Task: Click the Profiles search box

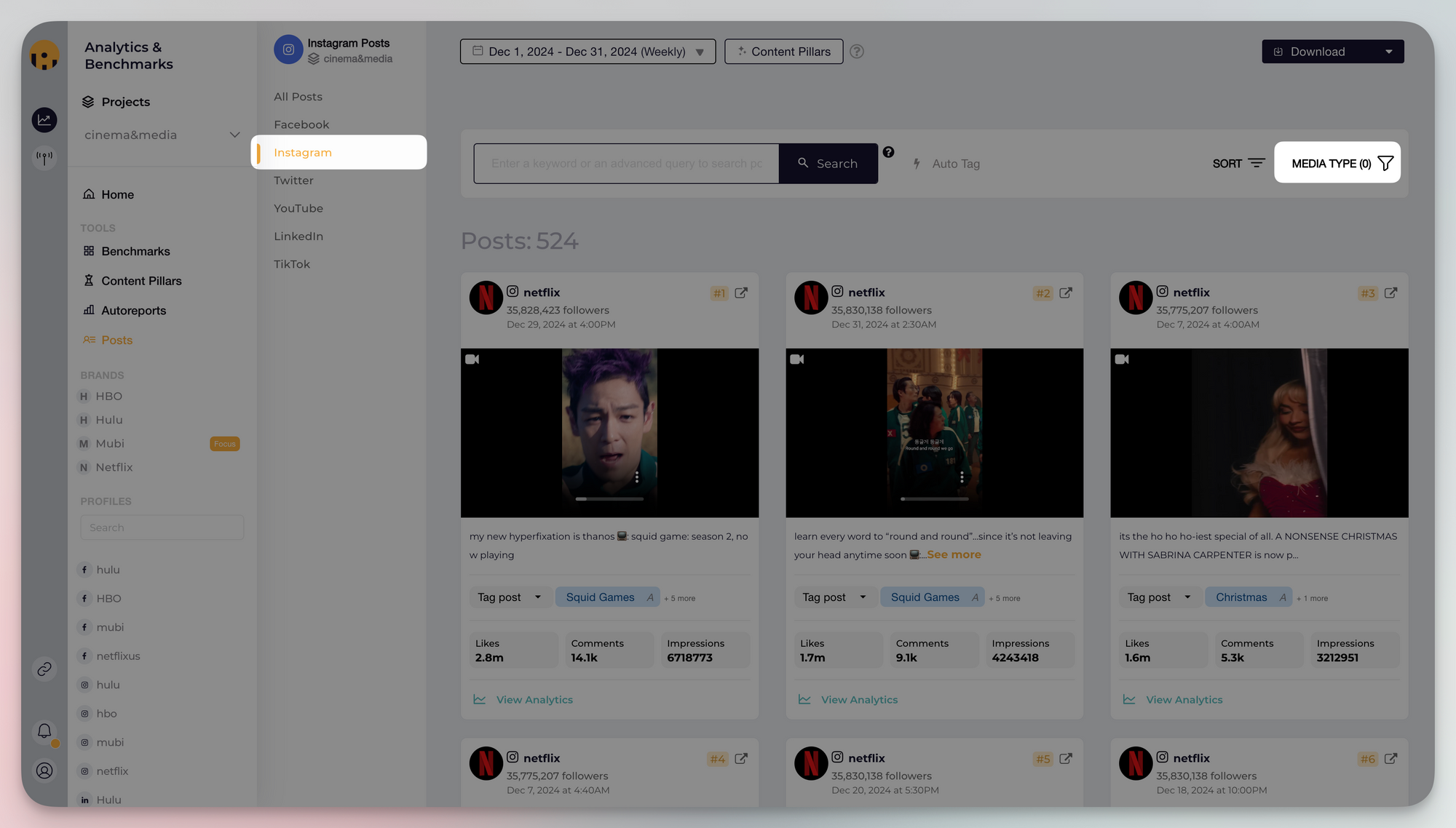Action: tap(162, 528)
